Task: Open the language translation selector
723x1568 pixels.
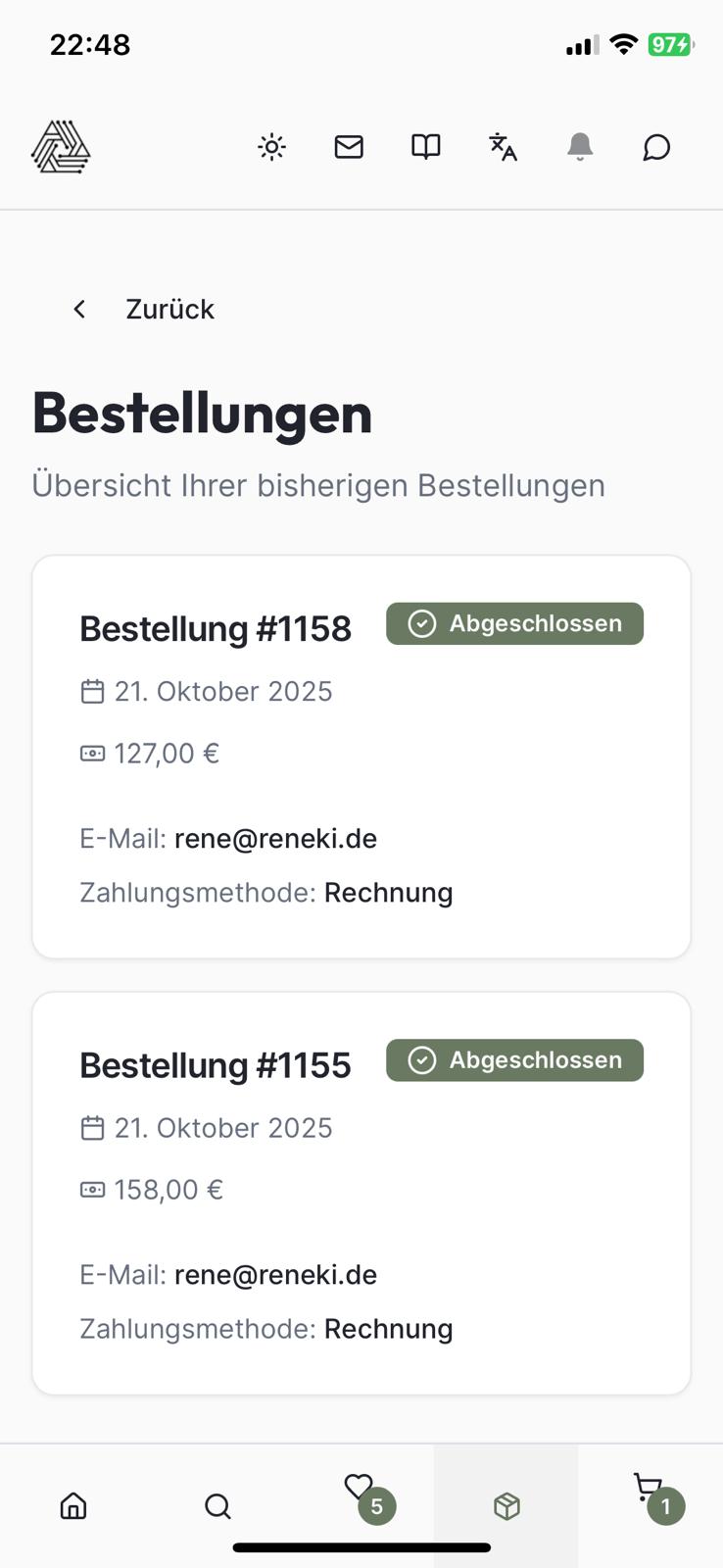Action: (x=503, y=147)
